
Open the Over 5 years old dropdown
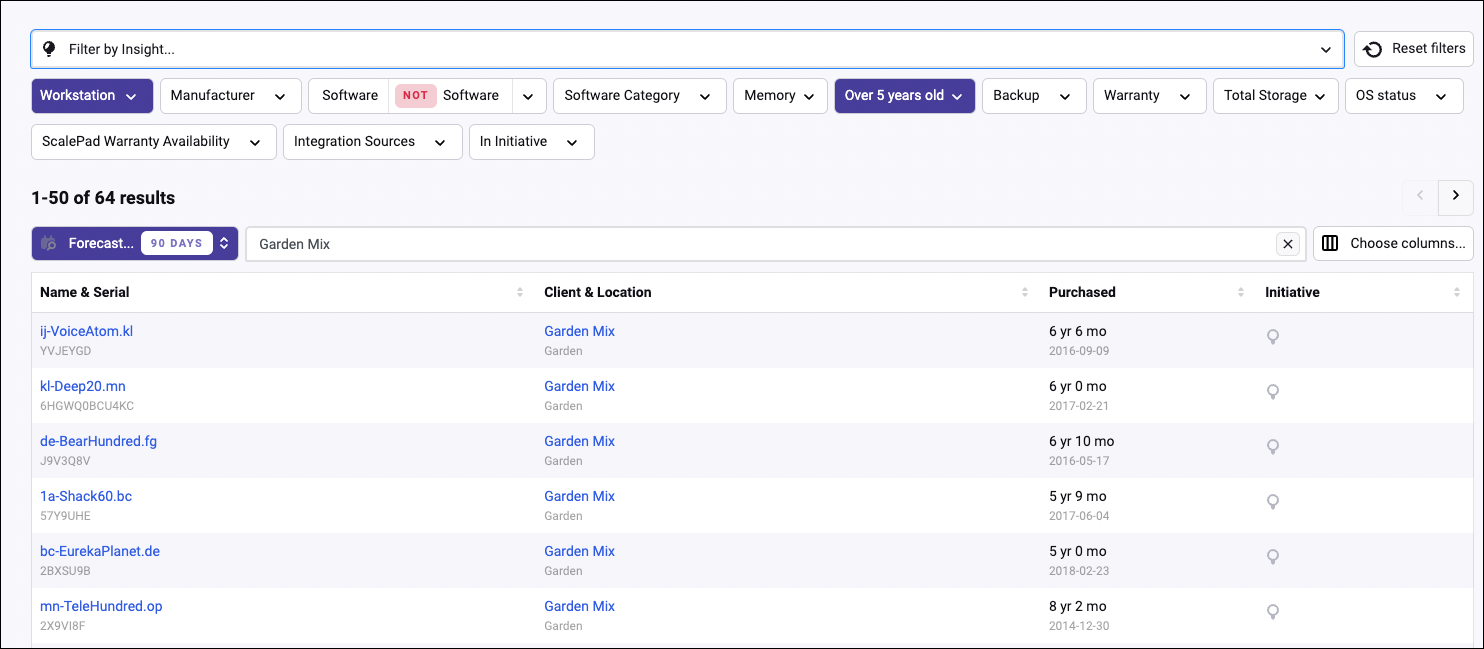coord(905,96)
